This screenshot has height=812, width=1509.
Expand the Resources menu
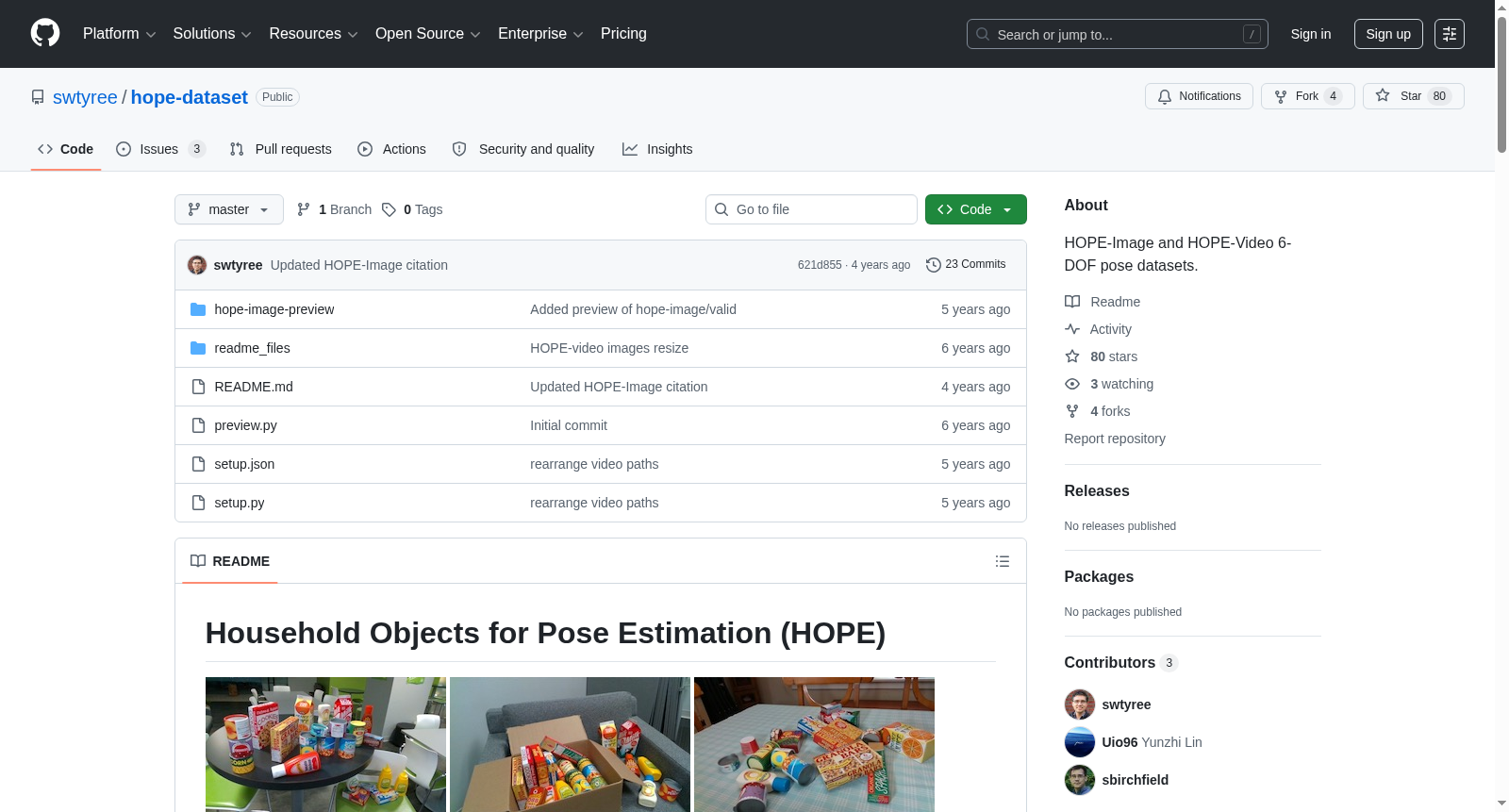point(313,34)
